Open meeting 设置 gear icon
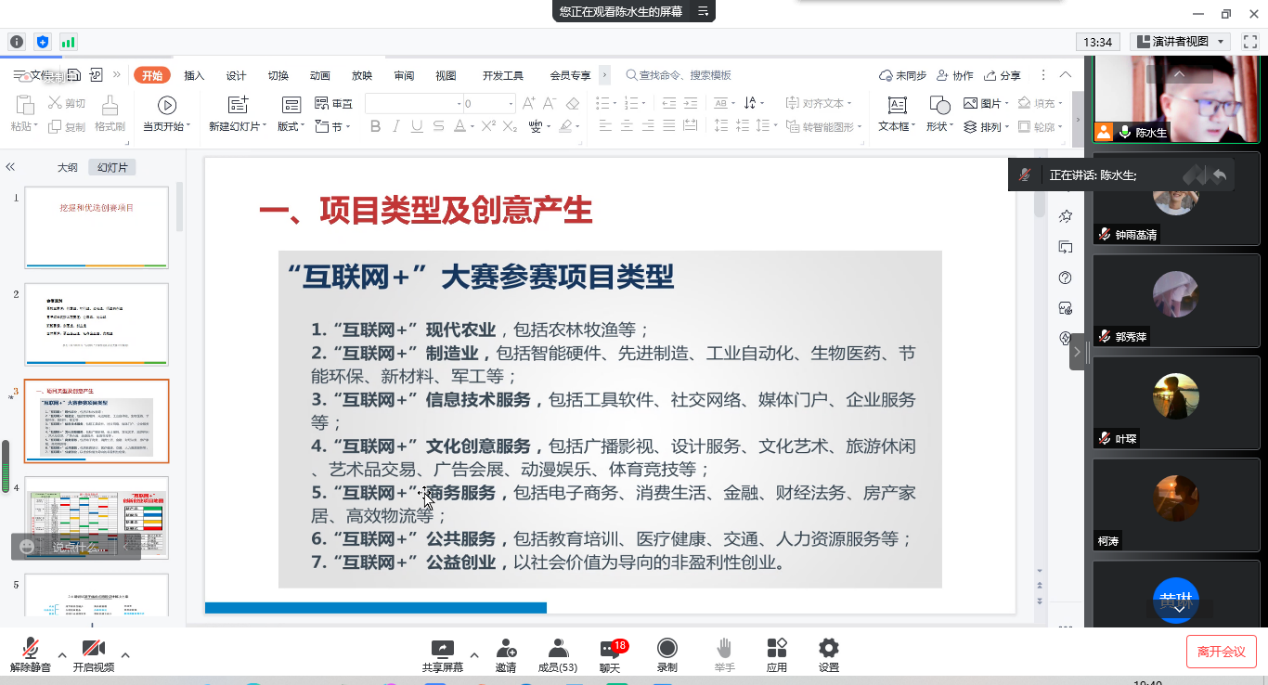Screen dimensions: 1268x685 pos(828,654)
